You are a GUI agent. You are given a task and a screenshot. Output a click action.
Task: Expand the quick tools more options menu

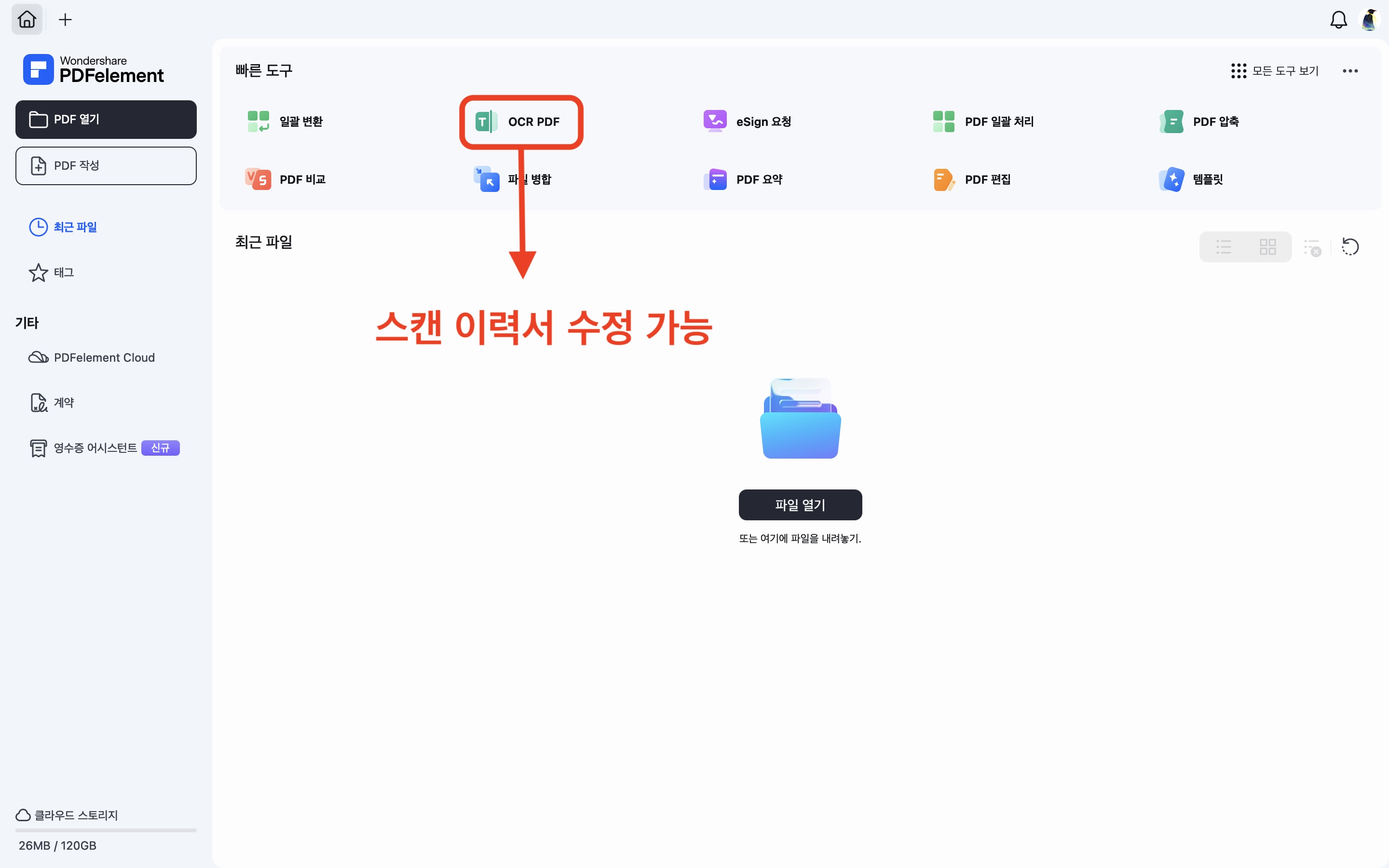(x=1350, y=71)
